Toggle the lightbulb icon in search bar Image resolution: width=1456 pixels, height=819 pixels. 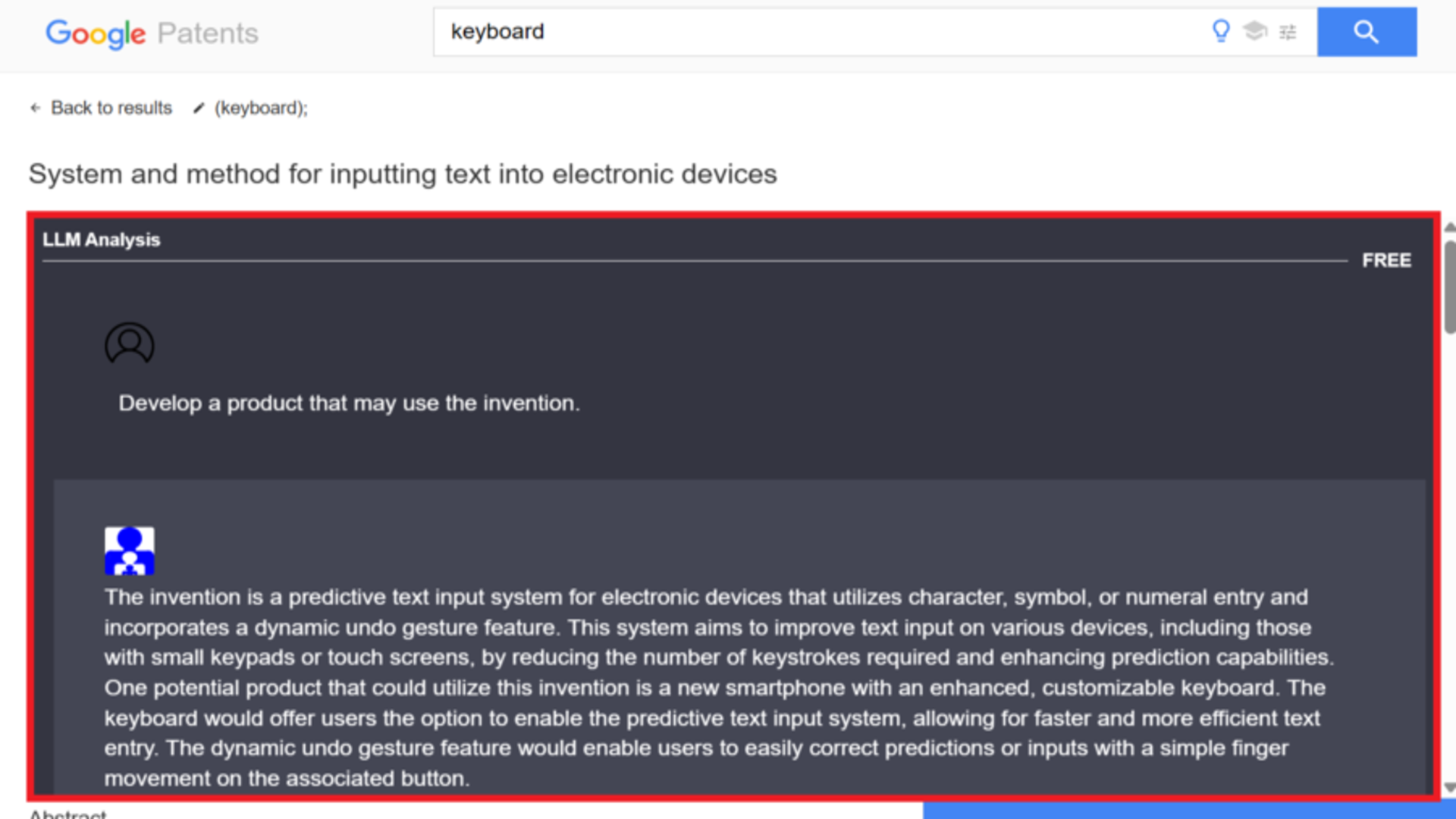point(1221,31)
